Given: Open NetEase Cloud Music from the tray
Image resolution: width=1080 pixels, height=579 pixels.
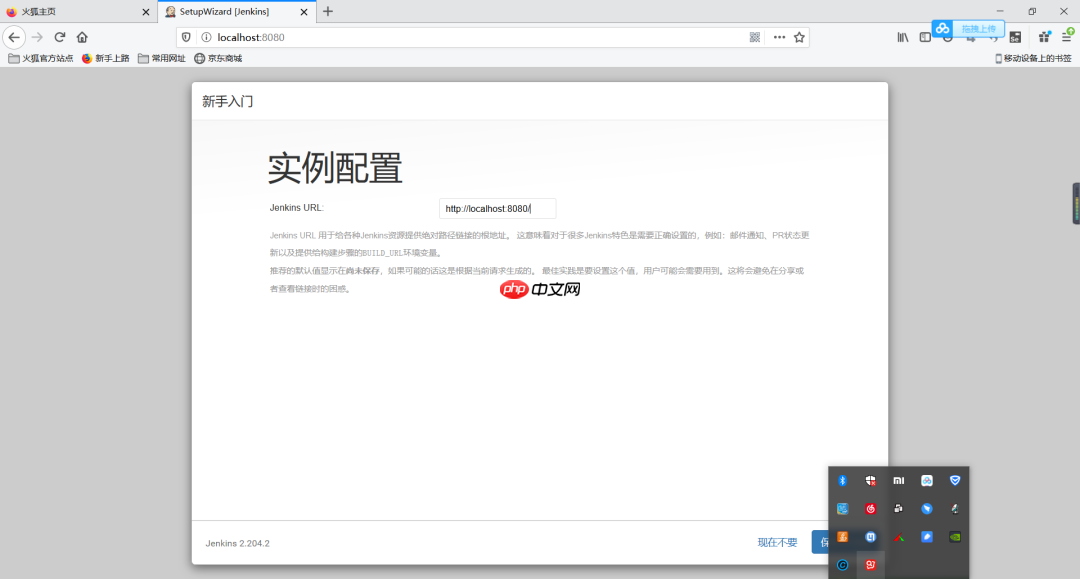Looking at the screenshot, I should [x=871, y=507].
